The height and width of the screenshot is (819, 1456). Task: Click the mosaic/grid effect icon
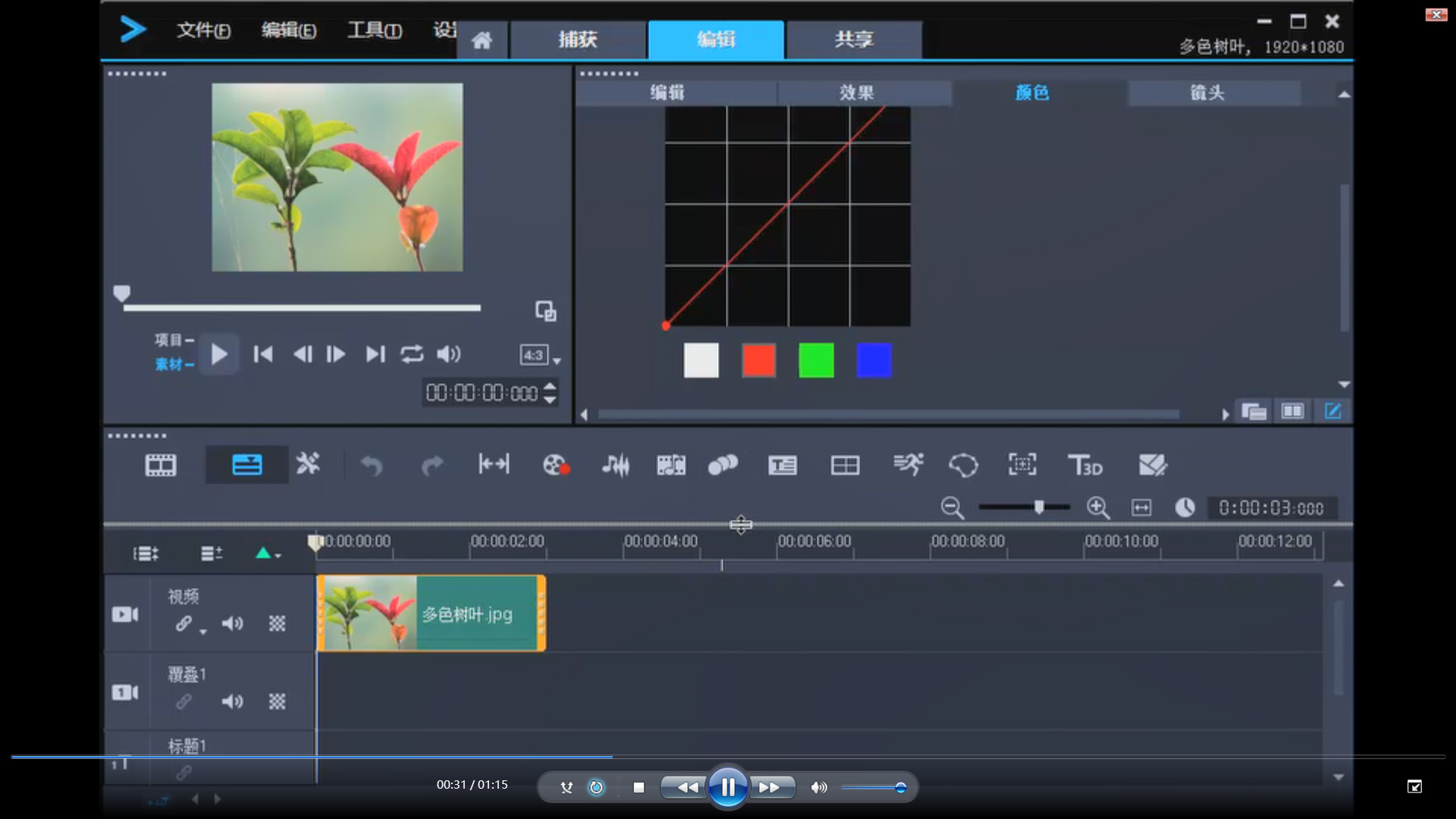point(845,465)
